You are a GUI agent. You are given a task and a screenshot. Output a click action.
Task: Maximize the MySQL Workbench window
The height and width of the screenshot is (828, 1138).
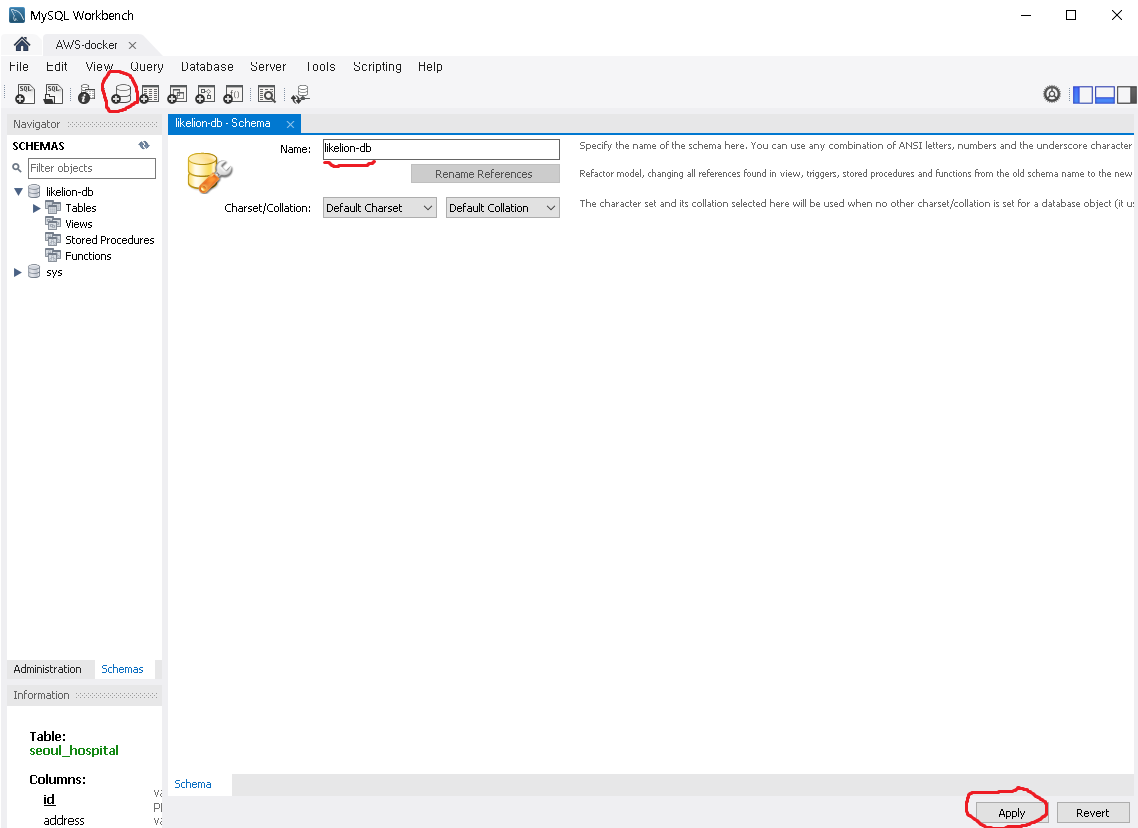[1071, 15]
